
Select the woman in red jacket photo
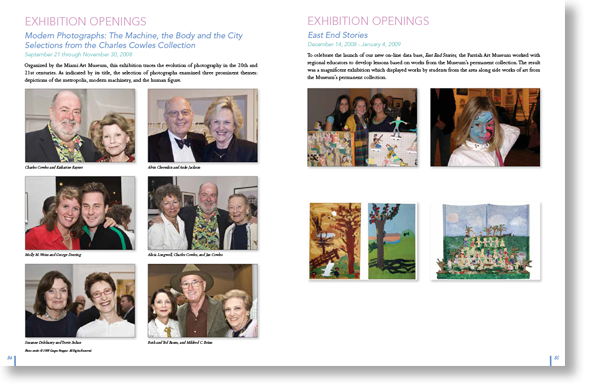[80, 213]
